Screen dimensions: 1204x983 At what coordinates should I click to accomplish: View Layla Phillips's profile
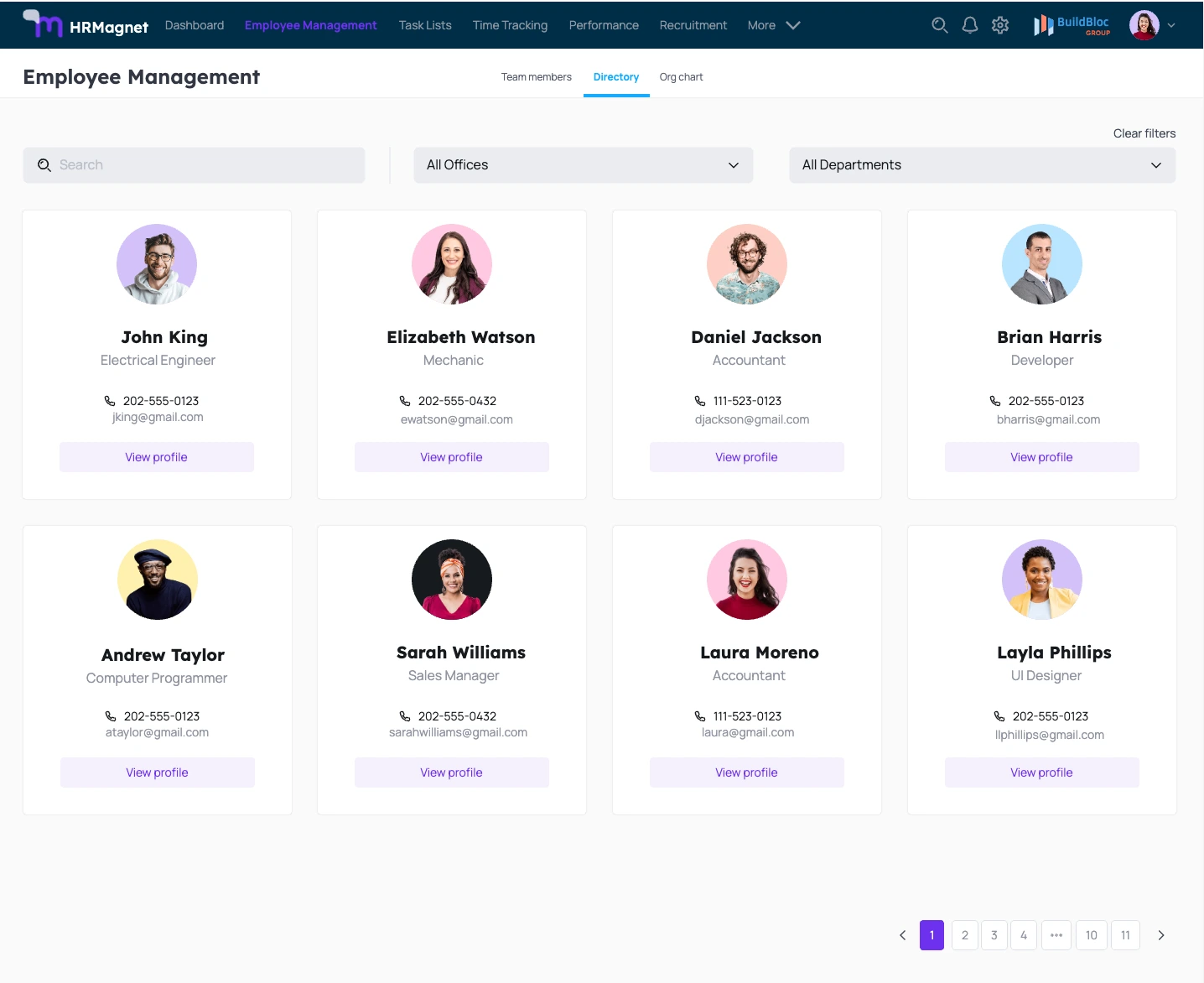click(x=1042, y=772)
